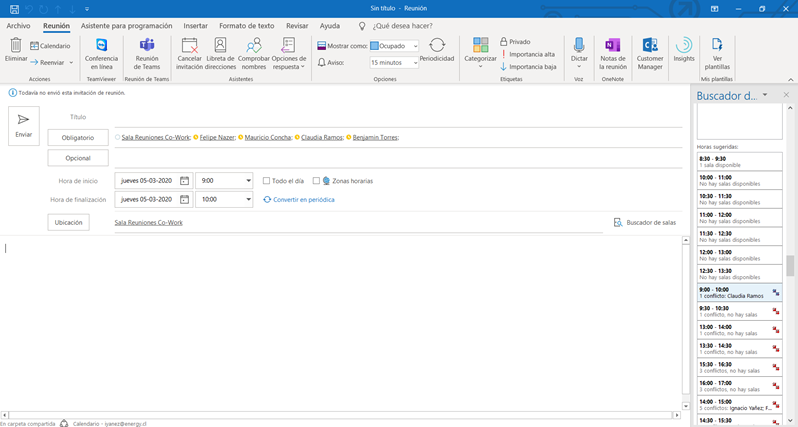
Task: Click the Insights icon
Action: [684, 45]
